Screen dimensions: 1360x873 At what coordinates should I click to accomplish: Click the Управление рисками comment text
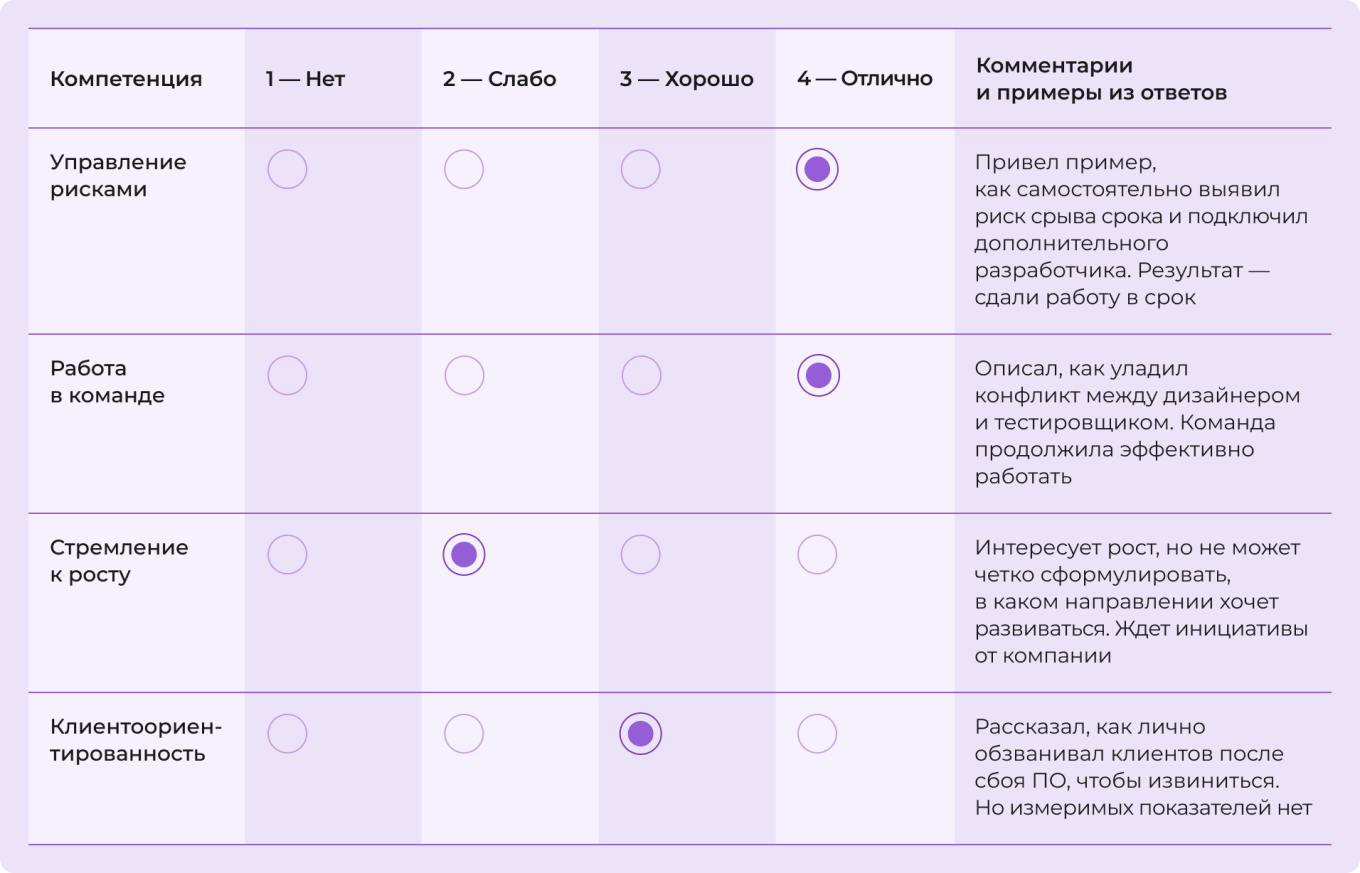point(1140,230)
